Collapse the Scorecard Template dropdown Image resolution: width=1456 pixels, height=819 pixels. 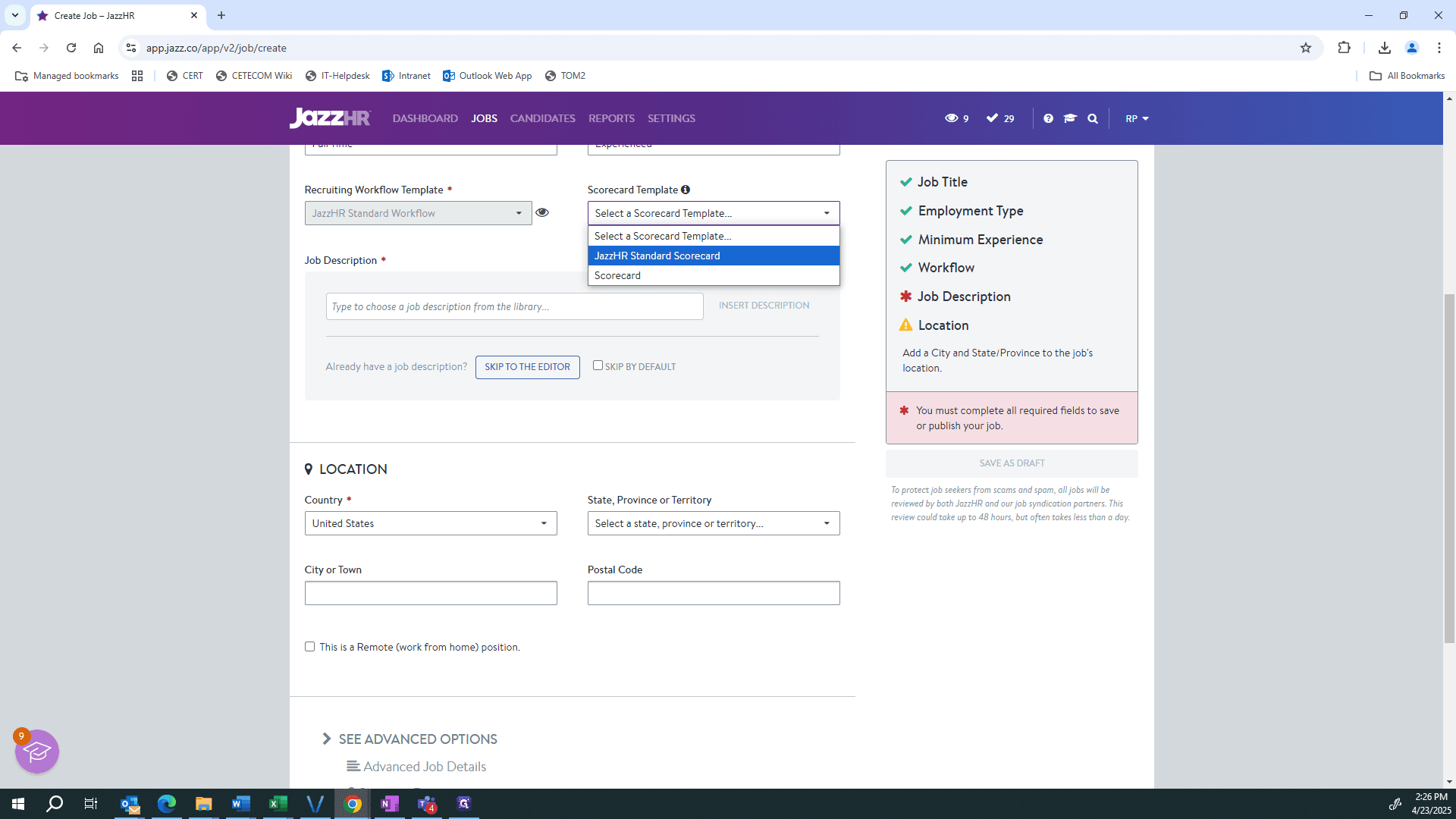pyautogui.click(x=714, y=213)
